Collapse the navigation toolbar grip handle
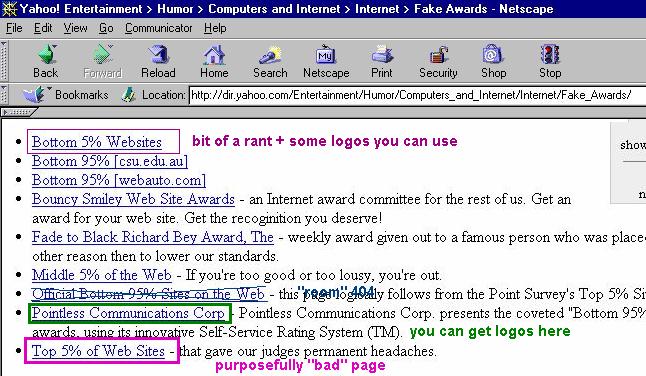The image size is (646, 376). pos(4,61)
